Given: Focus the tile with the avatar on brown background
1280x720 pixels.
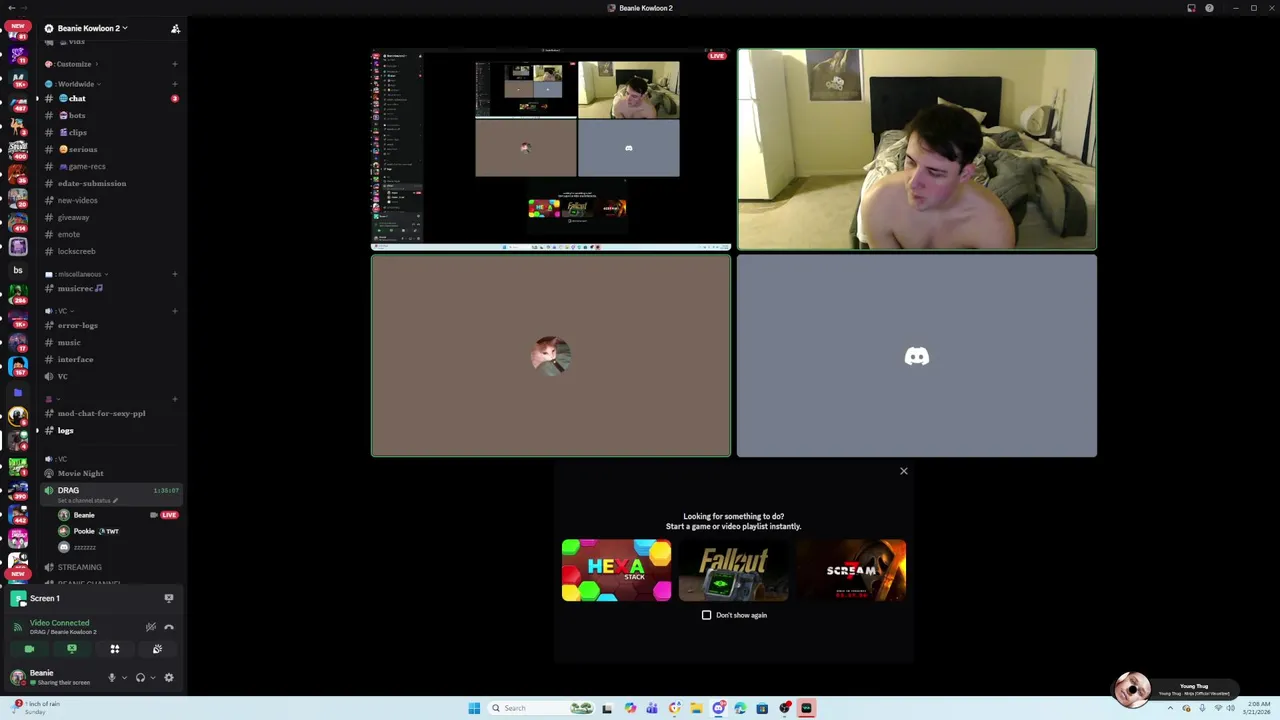Looking at the screenshot, I should [x=551, y=356].
